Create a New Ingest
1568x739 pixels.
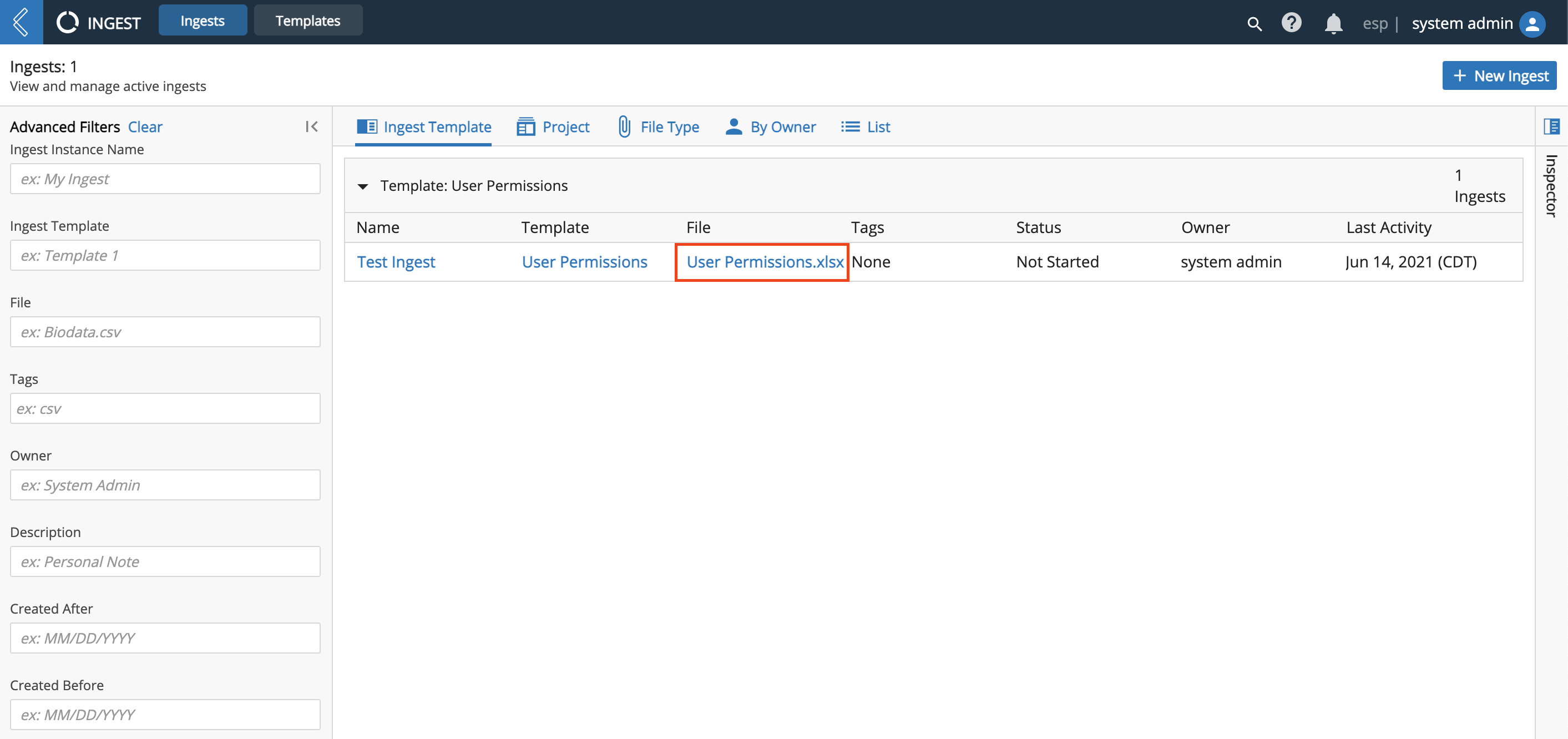tap(1499, 75)
